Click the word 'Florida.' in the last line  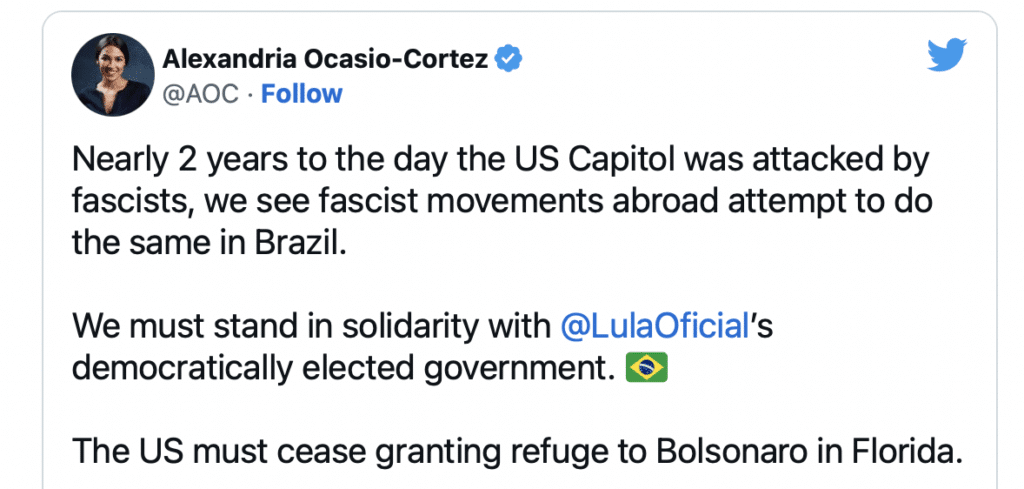[x=907, y=453]
